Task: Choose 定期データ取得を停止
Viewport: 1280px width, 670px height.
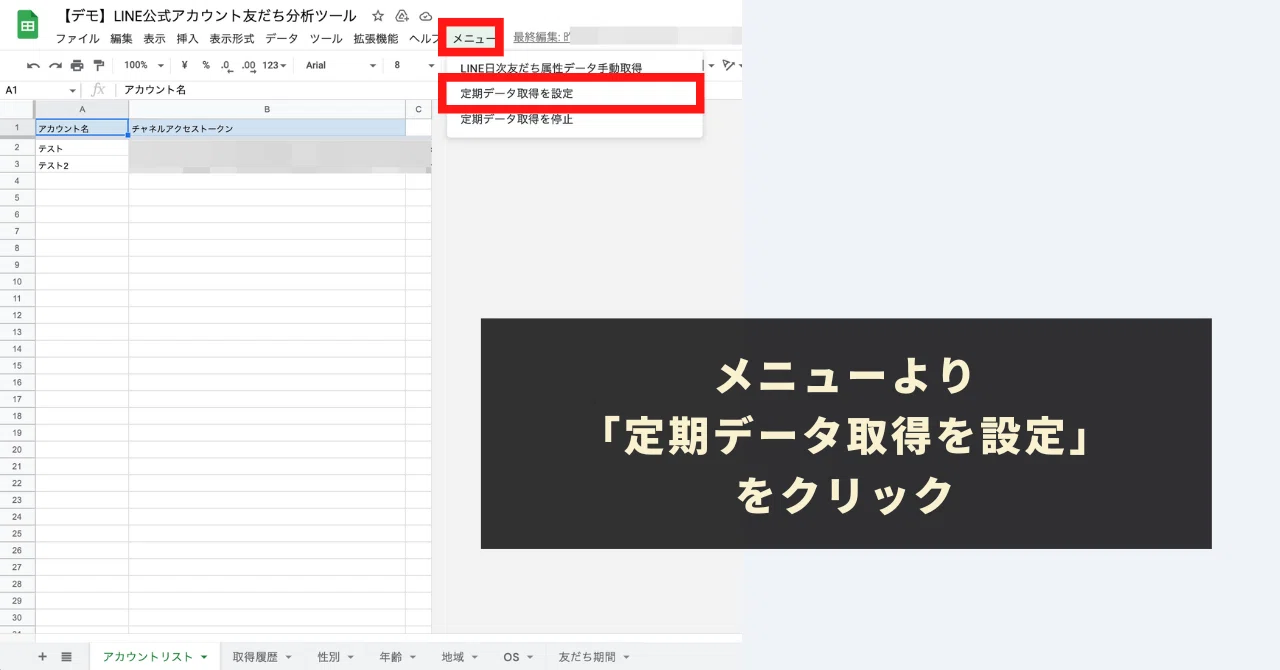Action: pyautogui.click(x=574, y=119)
